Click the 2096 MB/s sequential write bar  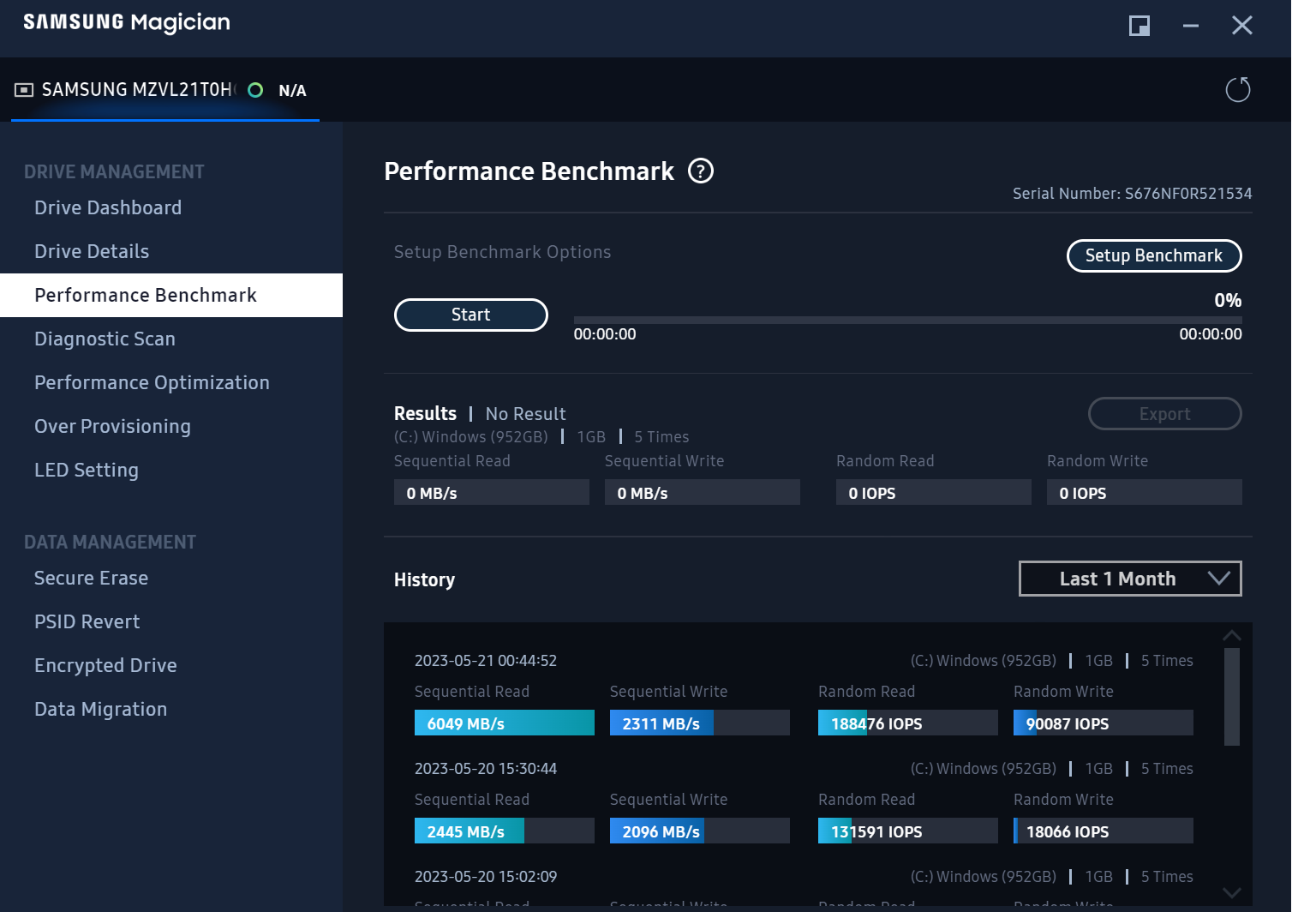700,831
